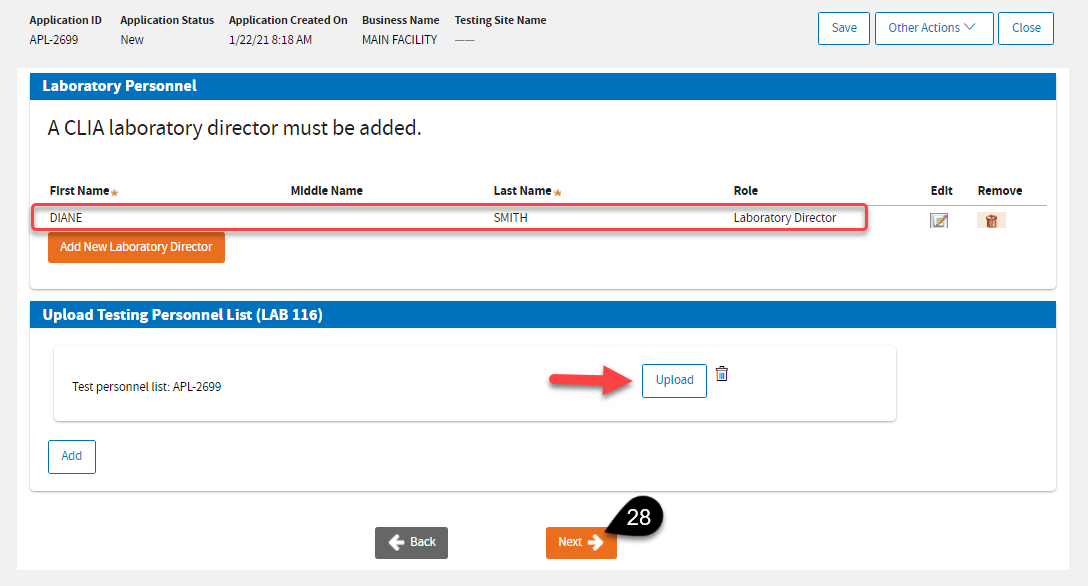Click the First Name column header

point(79,191)
